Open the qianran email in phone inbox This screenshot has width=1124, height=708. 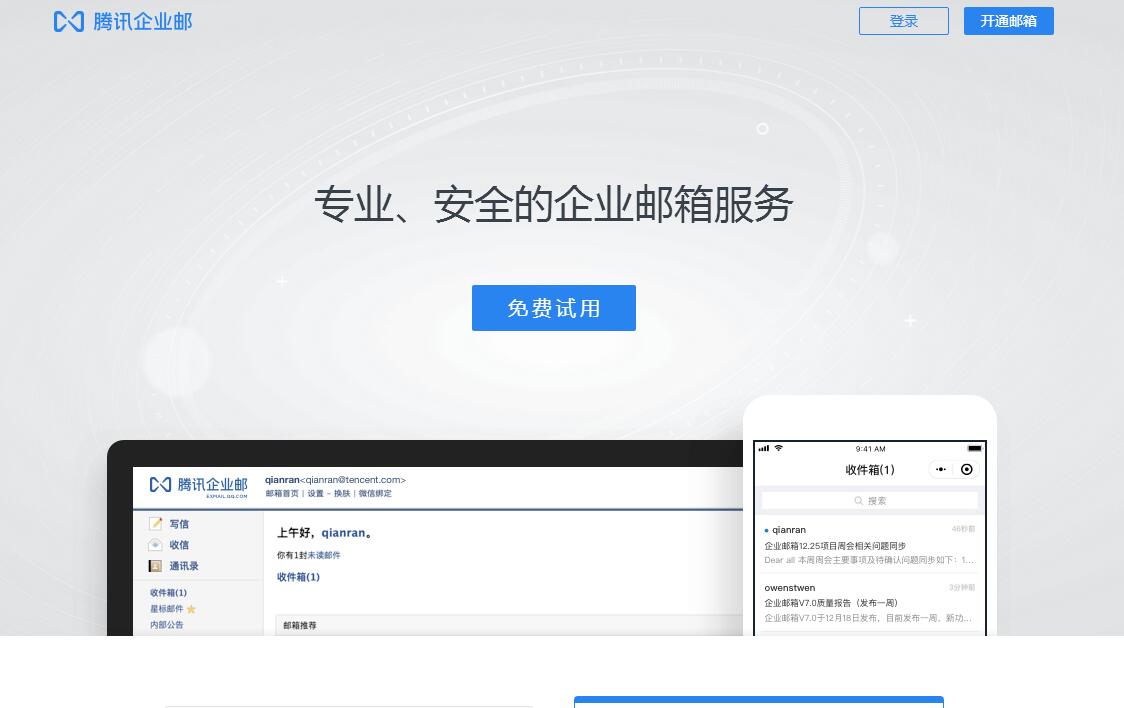tap(869, 545)
